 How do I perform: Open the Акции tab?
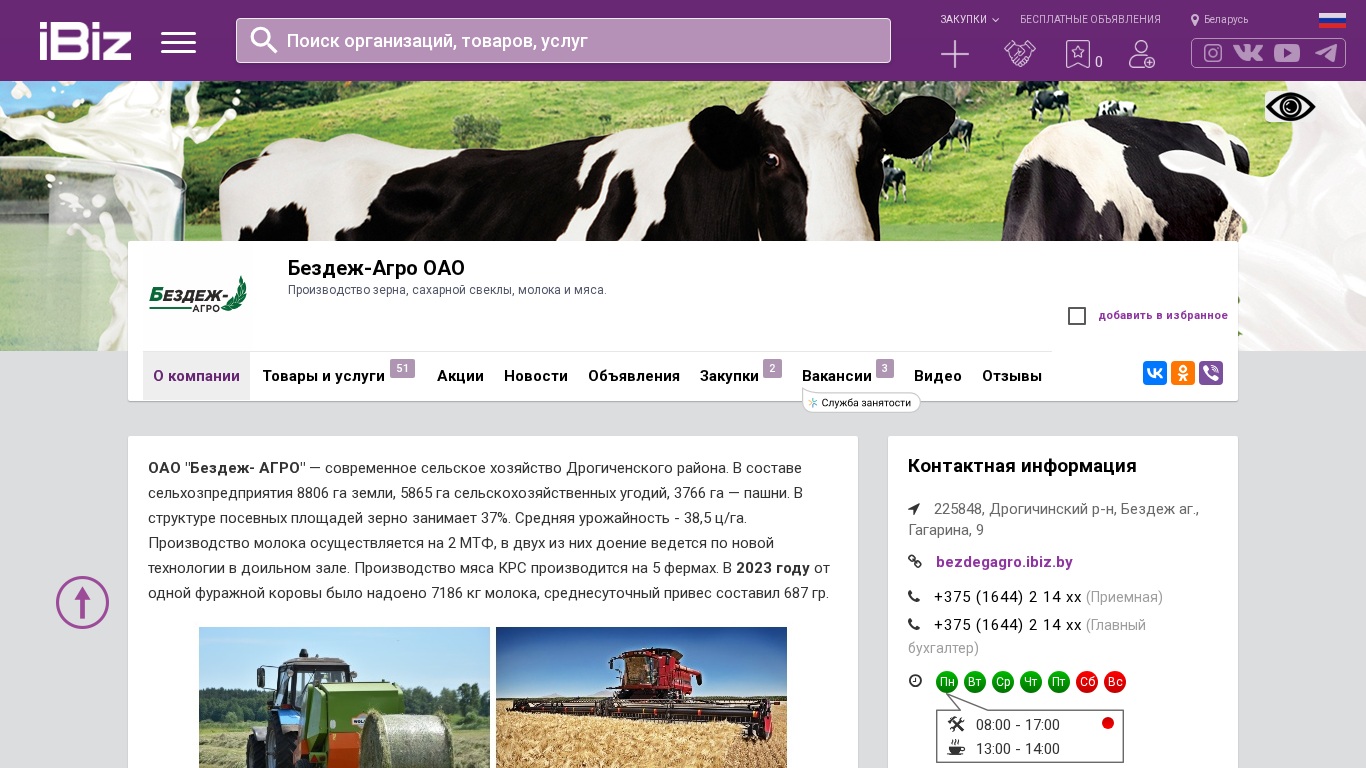click(460, 376)
